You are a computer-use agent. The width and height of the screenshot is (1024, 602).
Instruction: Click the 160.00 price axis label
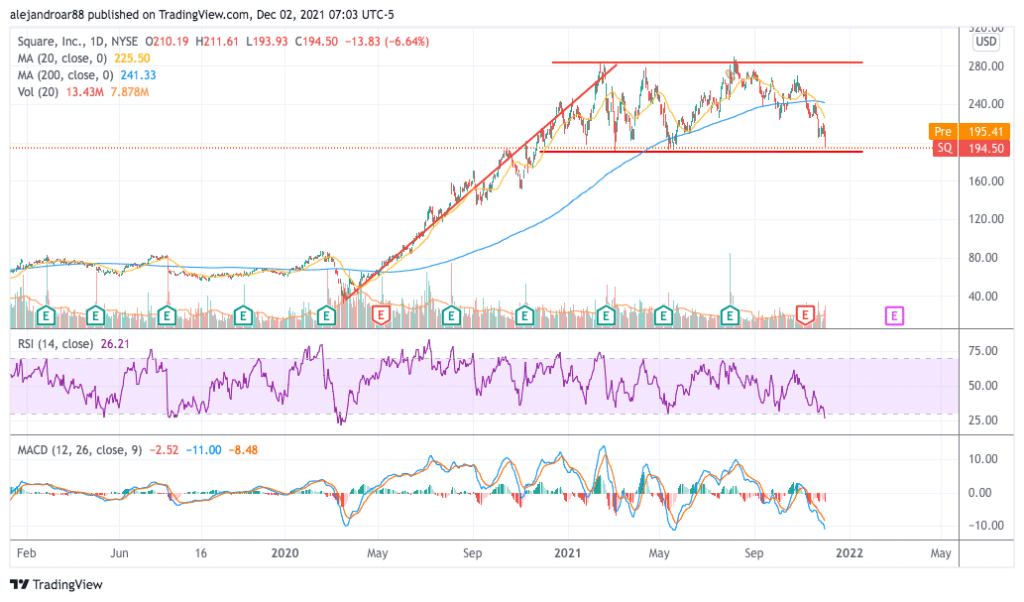[x=986, y=181]
